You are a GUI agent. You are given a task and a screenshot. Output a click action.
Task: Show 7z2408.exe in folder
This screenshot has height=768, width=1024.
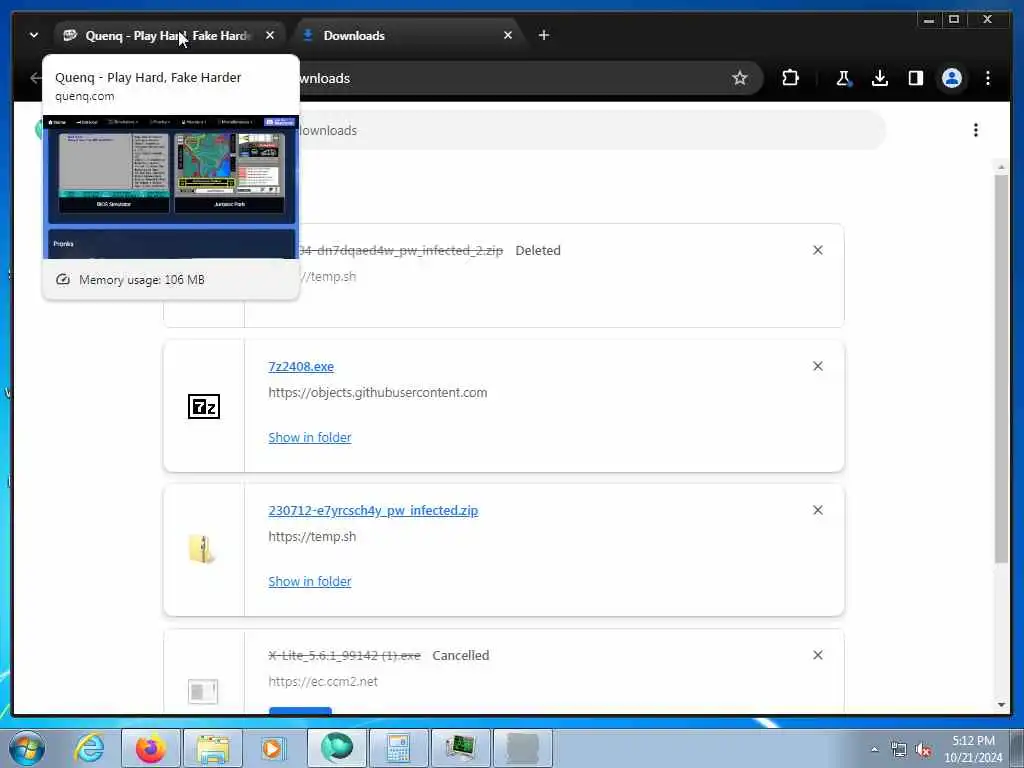(x=310, y=438)
